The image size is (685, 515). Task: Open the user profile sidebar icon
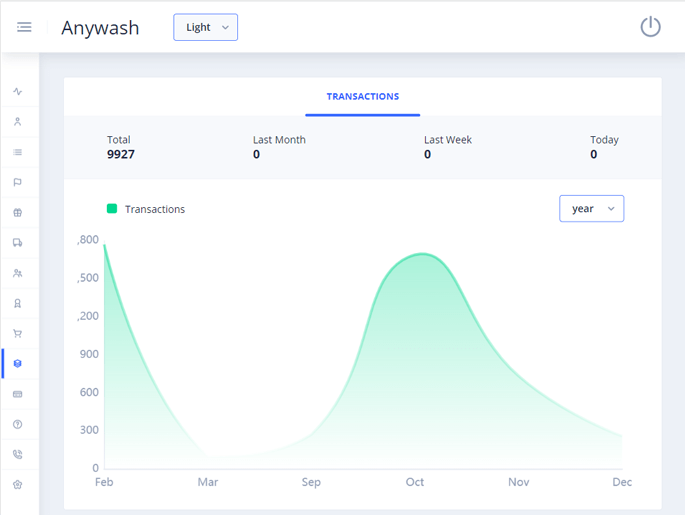(18, 122)
